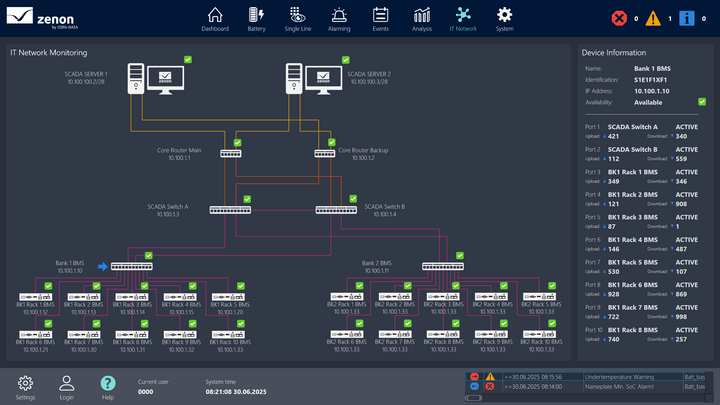This screenshot has width=720, height=405.
Task: Select the BK2 Rack 5 BMS device
Action: tap(540, 297)
